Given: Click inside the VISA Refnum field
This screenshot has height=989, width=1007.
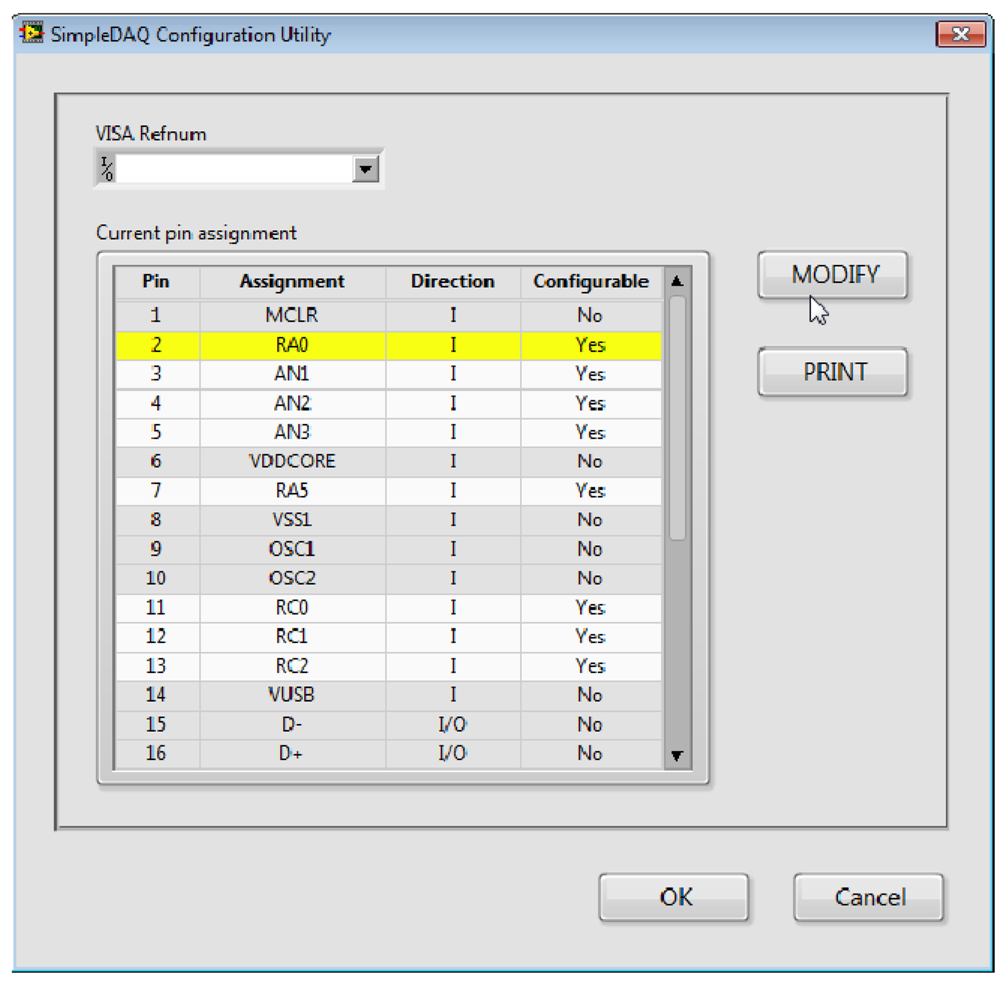Looking at the screenshot, I should tap(234, 170).
